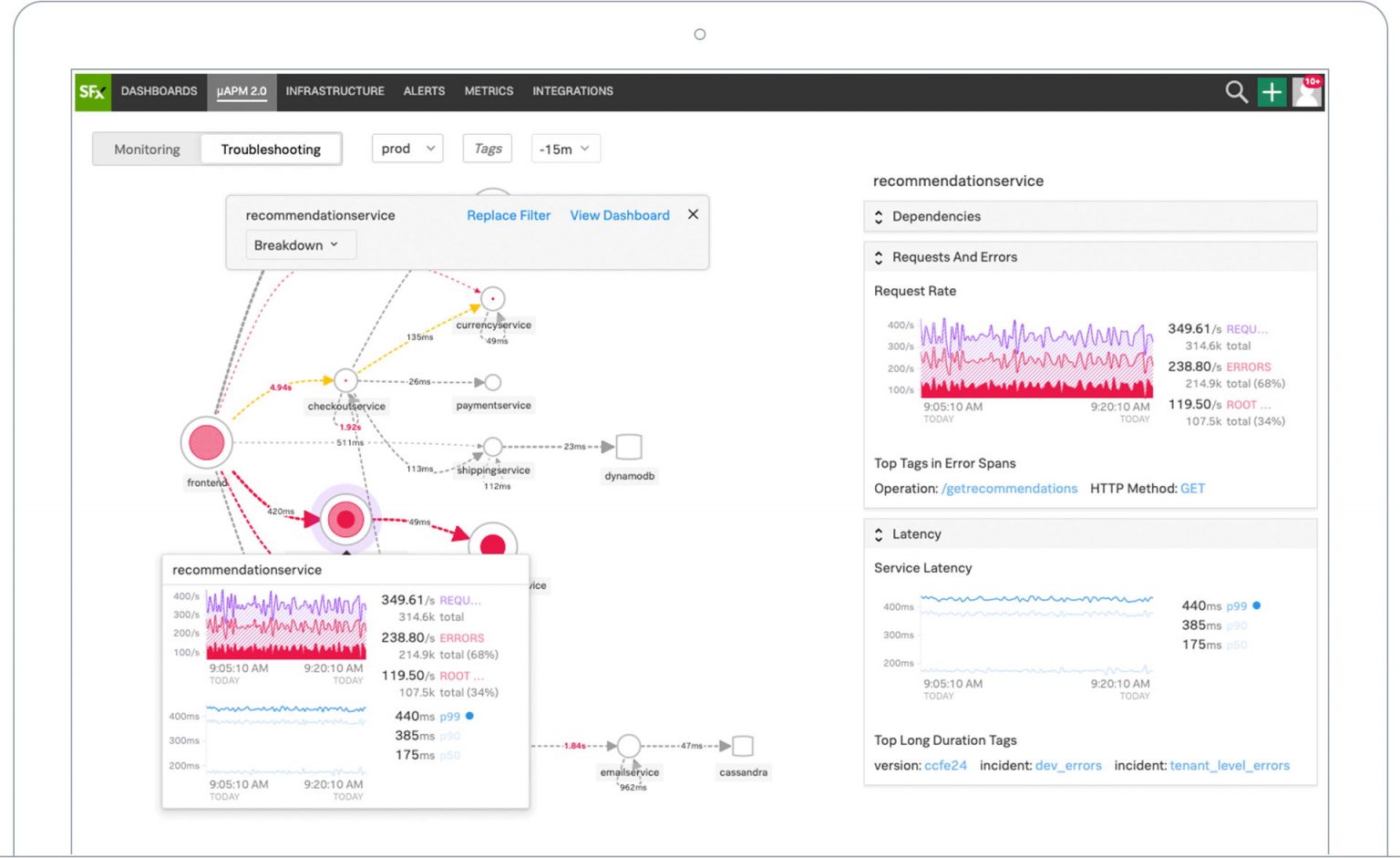Open the user profile avatar with notifications
Viewport: 1400px width, 858px height.
(x=1306, y=91)
